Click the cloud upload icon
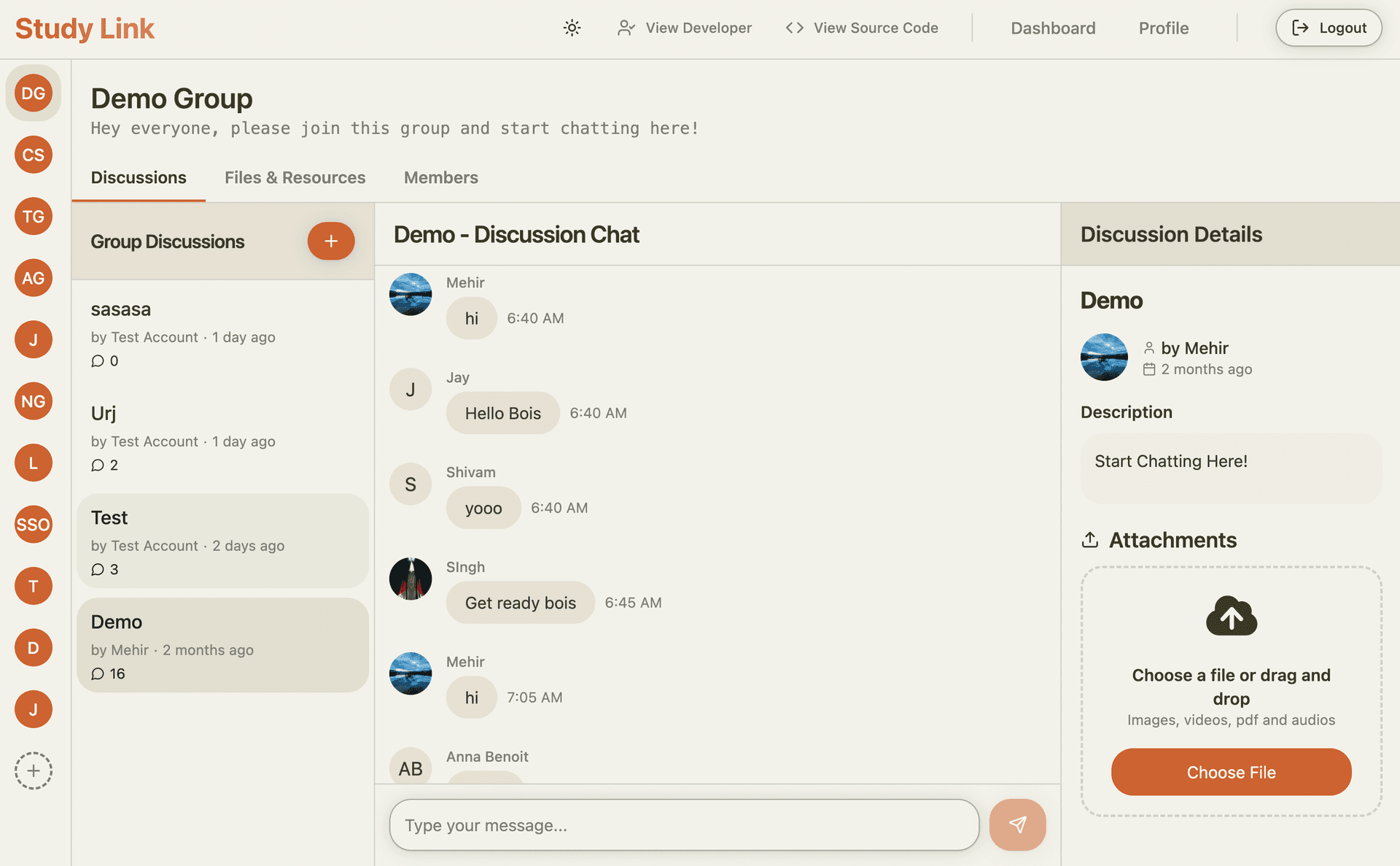1400x866 pixels. (x=1231, y=616)
